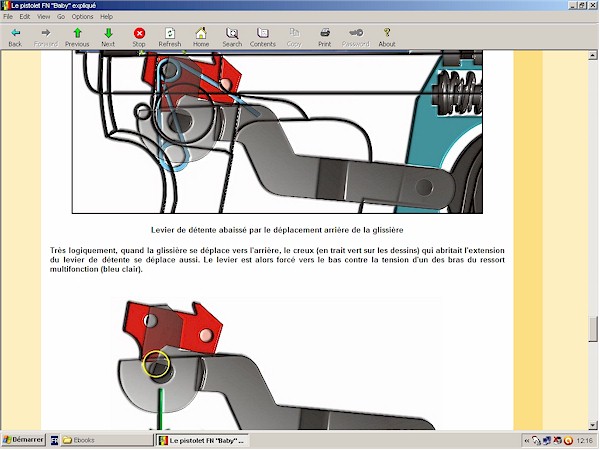Open the Edit menu
This screenshot has height=450, width=600.
pos(24,17)
